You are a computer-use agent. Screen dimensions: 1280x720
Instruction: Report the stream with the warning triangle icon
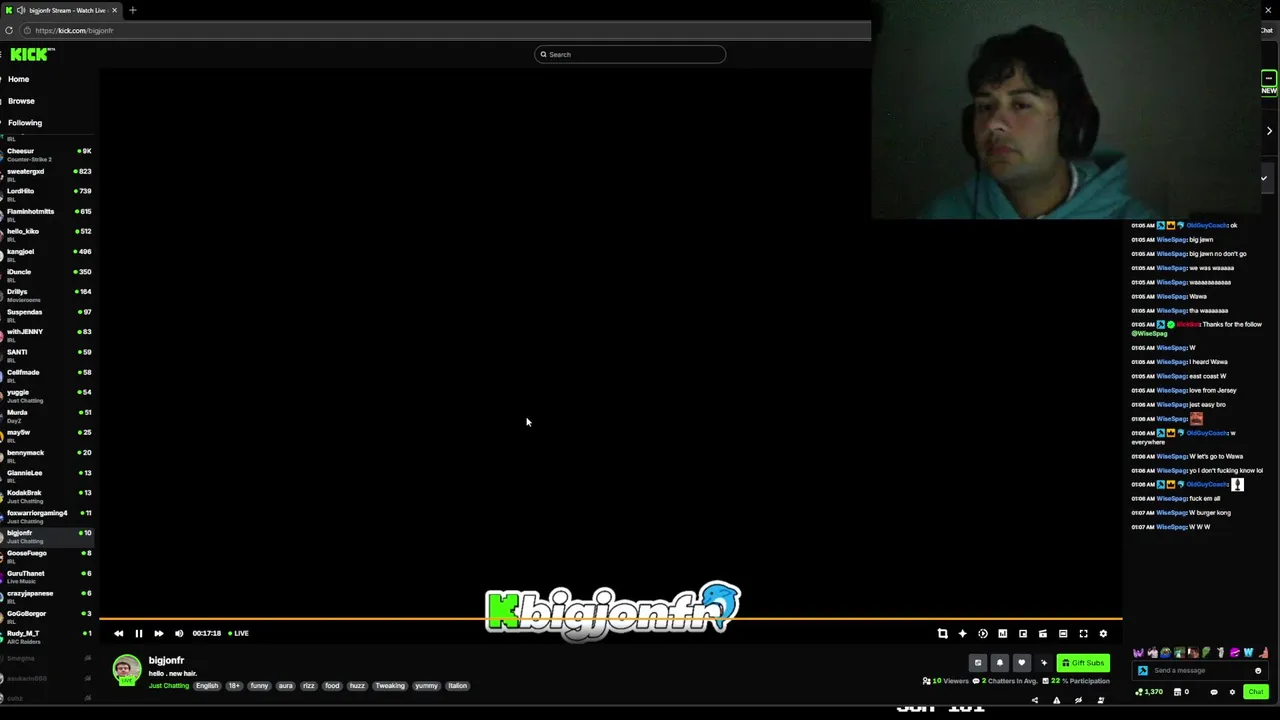(1057, 700)
